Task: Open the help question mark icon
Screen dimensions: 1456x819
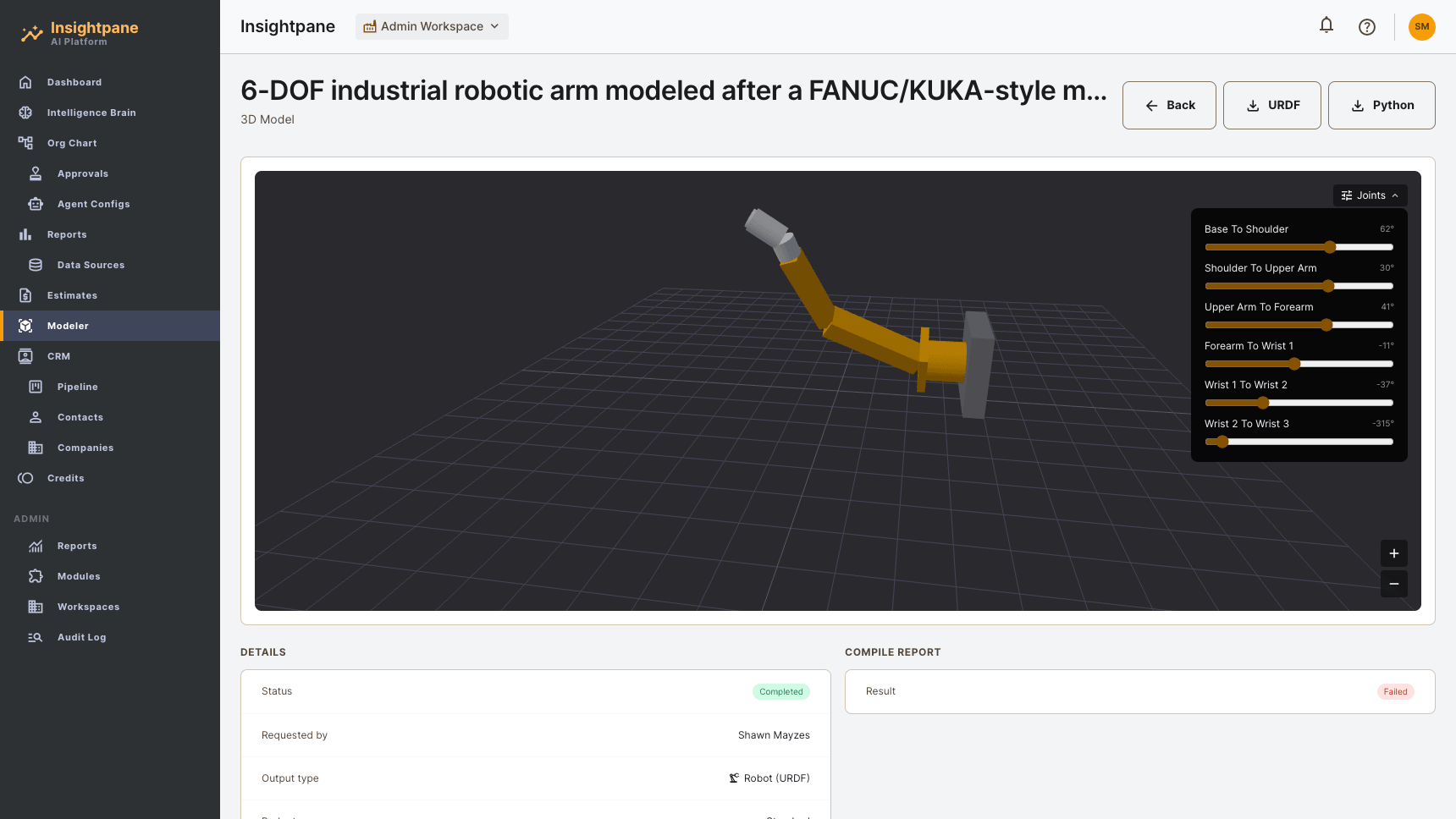Action: (1367, 27)
